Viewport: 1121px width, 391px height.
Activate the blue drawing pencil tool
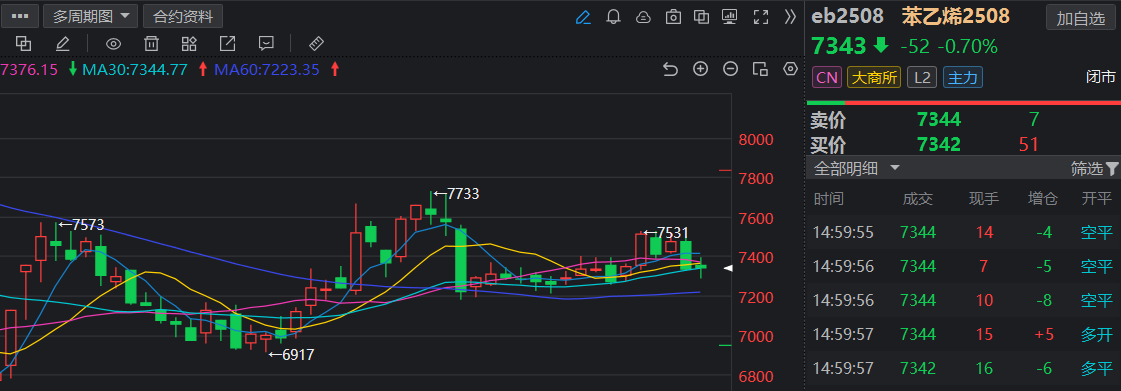pos(583,16)
